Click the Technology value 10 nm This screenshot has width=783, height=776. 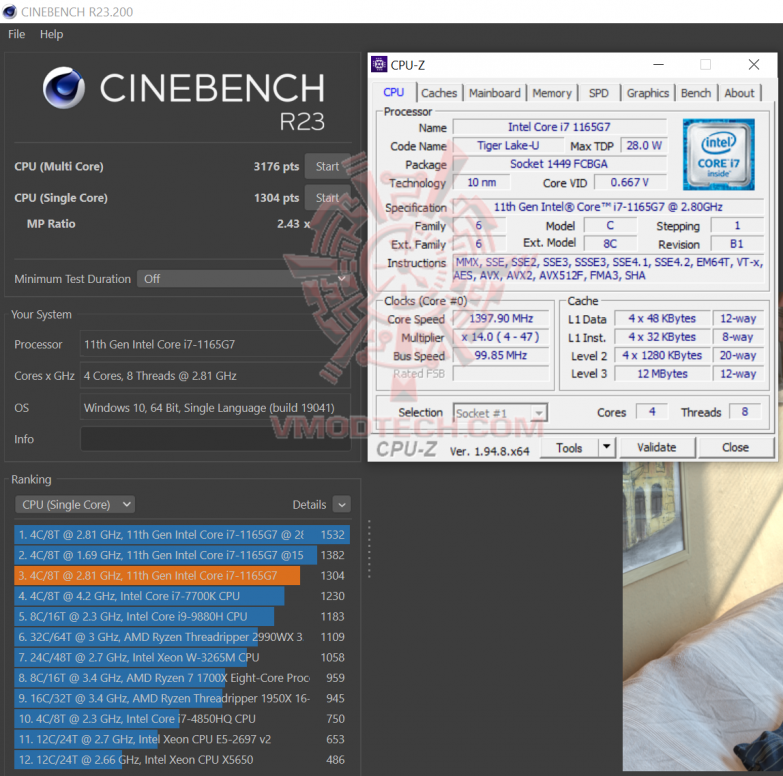click(x=481, y=182)
